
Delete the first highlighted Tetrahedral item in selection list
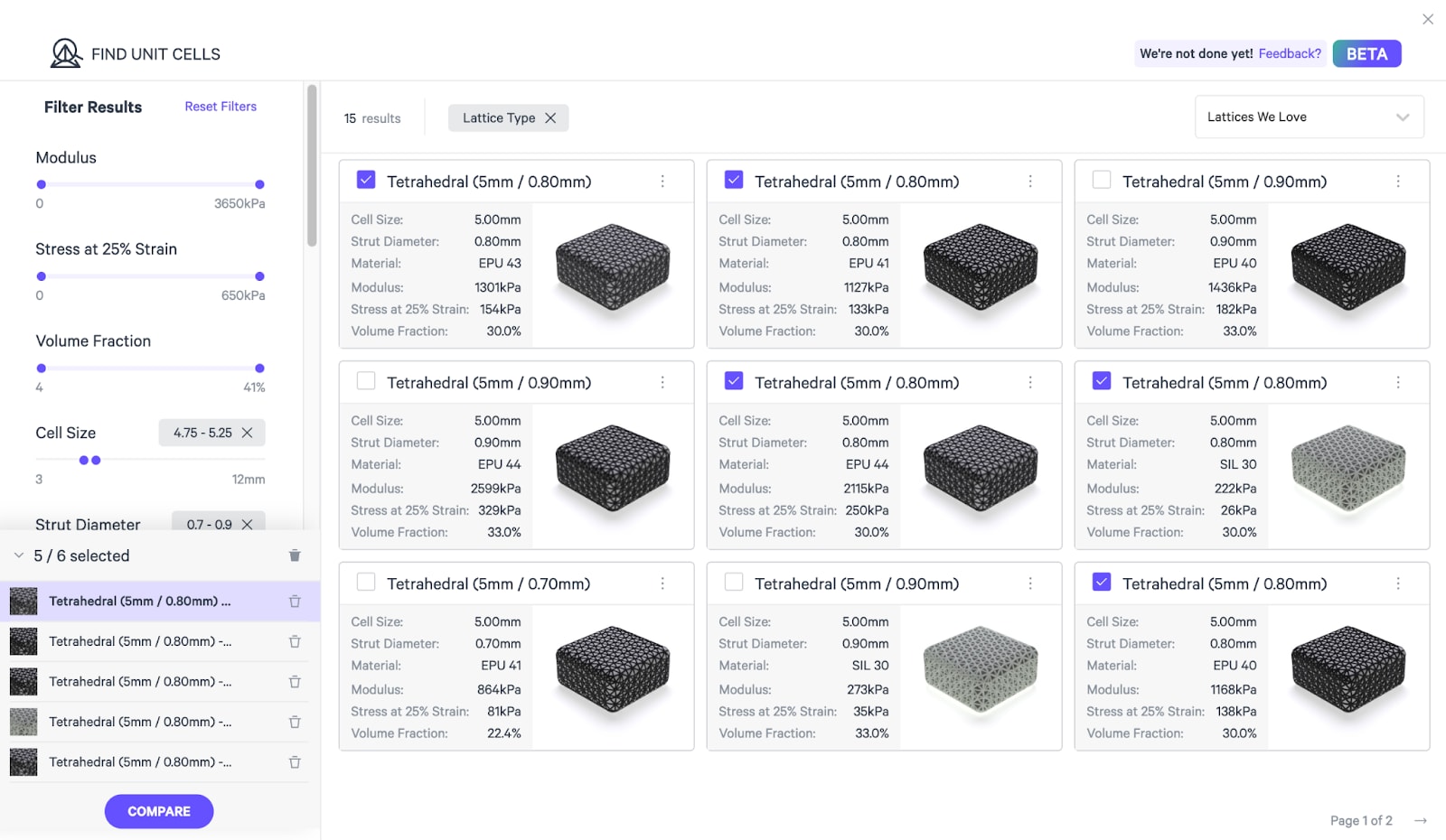[295, 602]
